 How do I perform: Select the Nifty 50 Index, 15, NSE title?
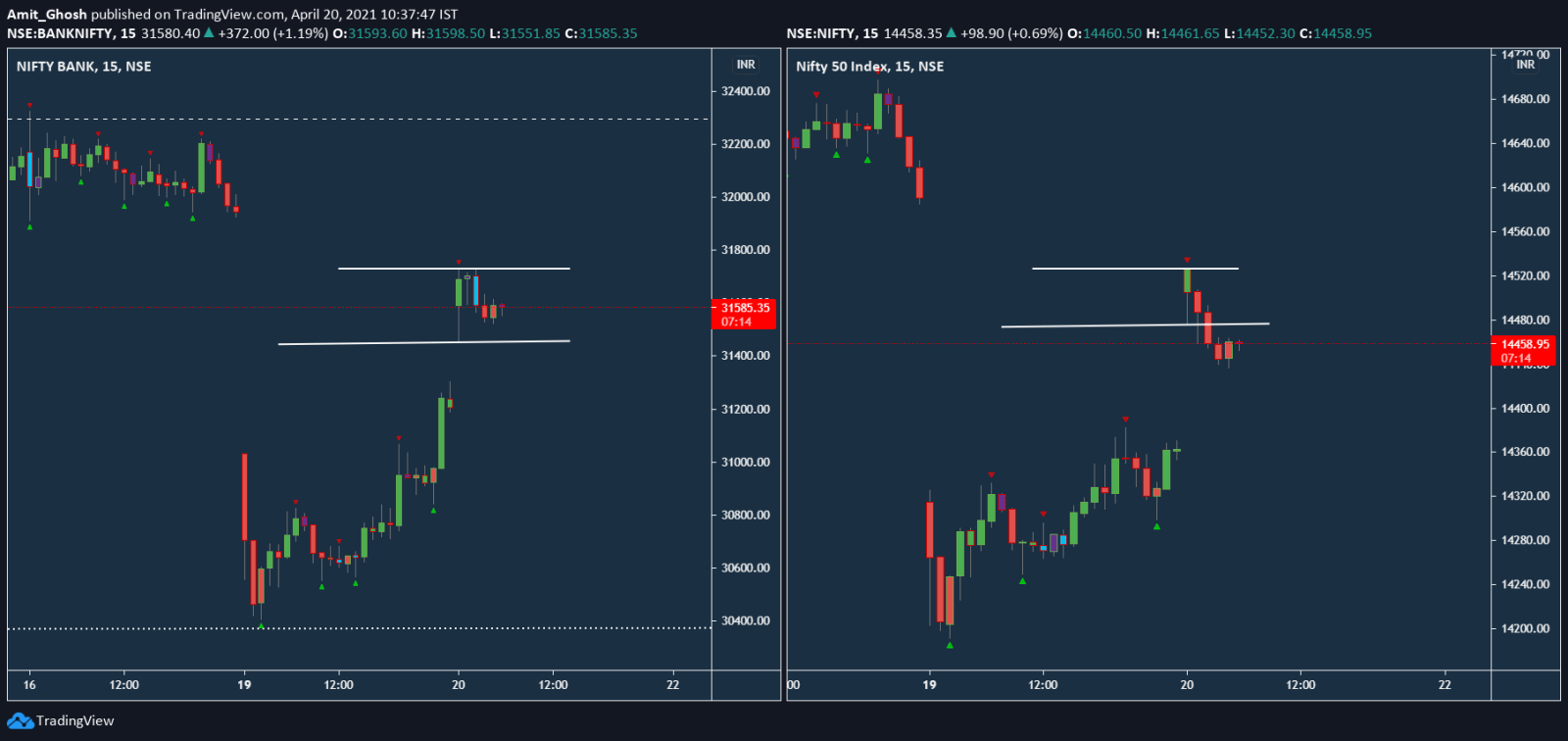coord(870,67)
